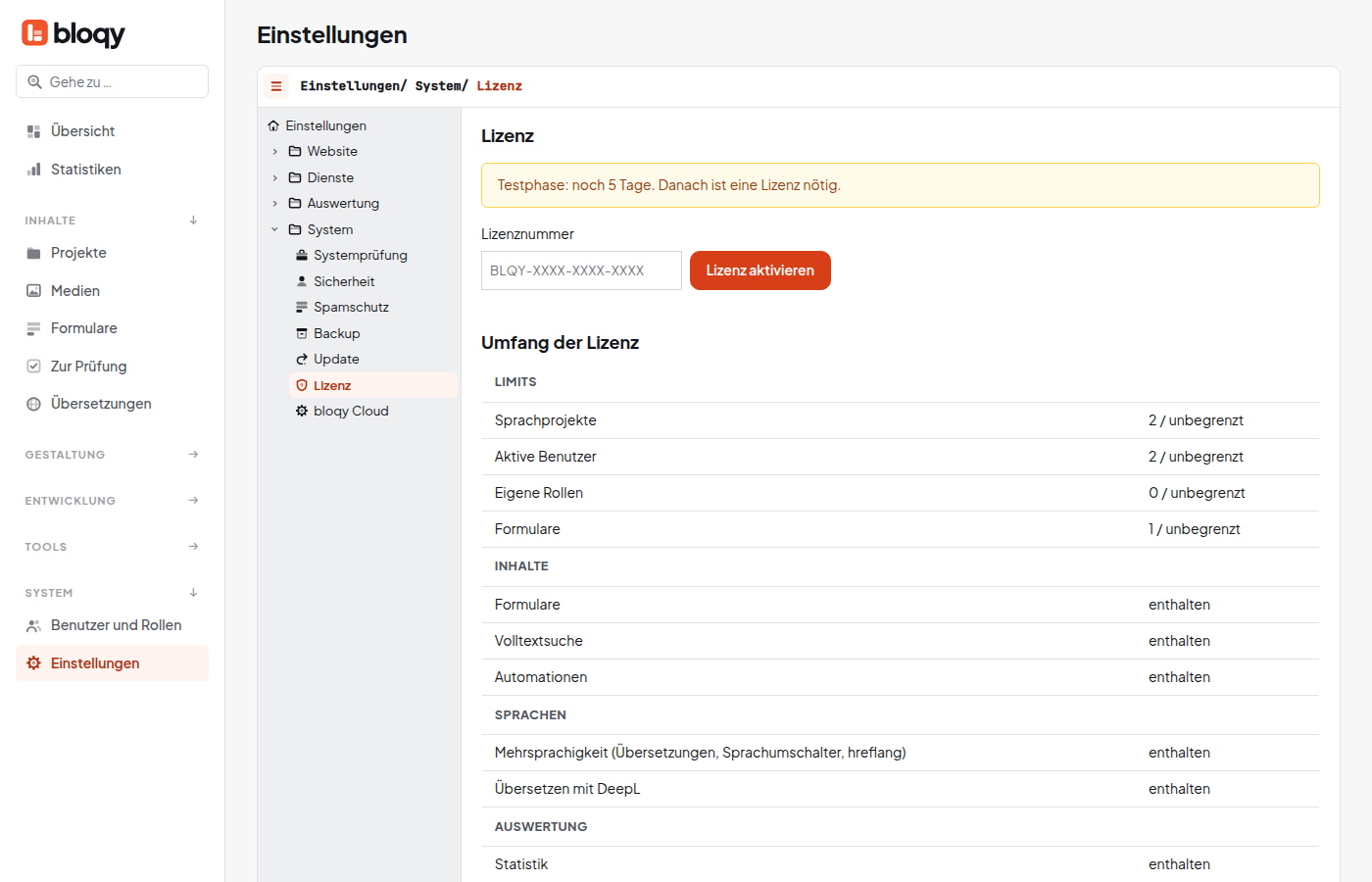Click the Benutzer und Rollen people icon
1372x882 pixels.
pyautogui.click(x=33, y=625)
